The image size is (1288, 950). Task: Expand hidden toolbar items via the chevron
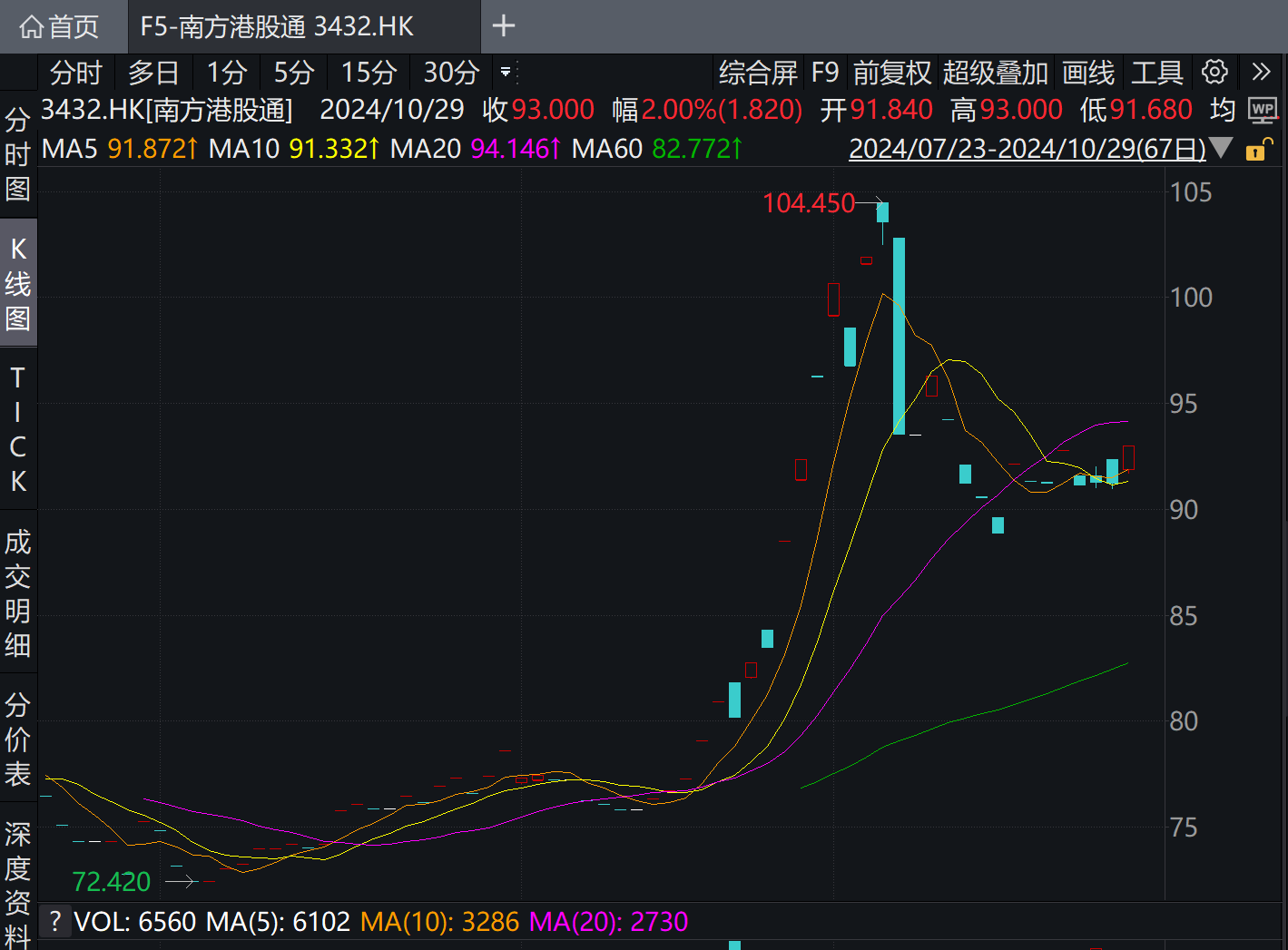pyautogui.click(x=1262, y=72)
